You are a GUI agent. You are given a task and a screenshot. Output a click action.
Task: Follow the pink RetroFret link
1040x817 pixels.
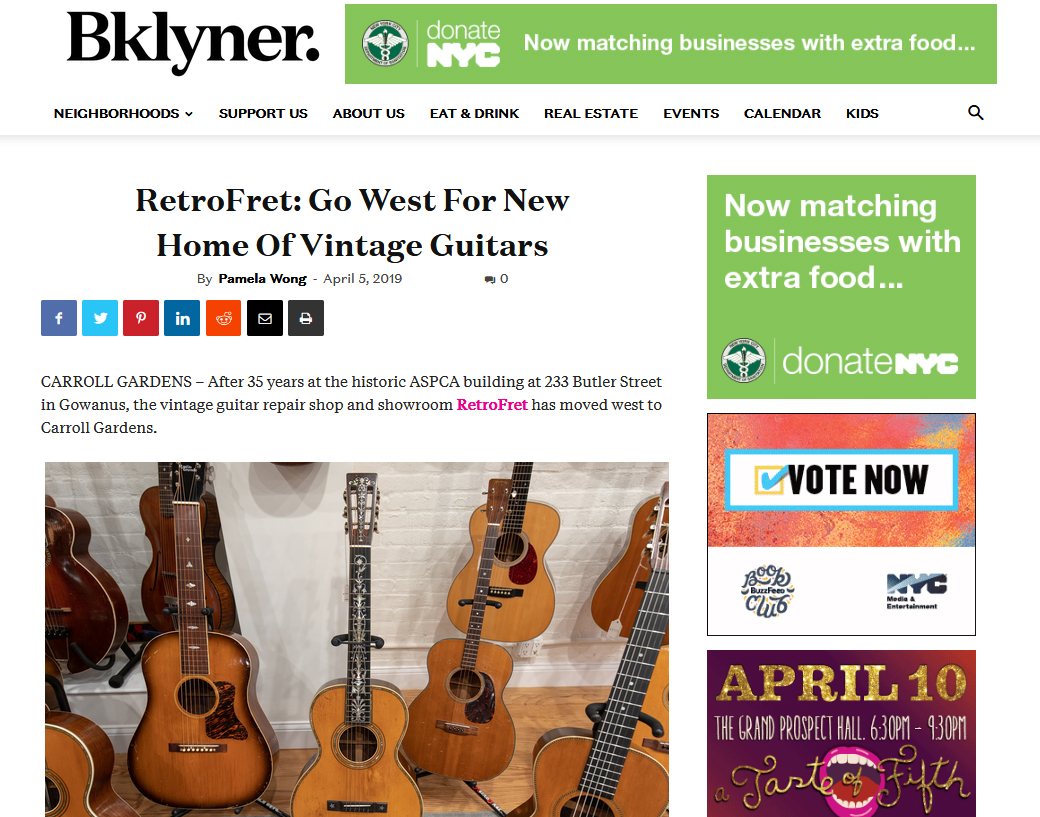[492, 405]
